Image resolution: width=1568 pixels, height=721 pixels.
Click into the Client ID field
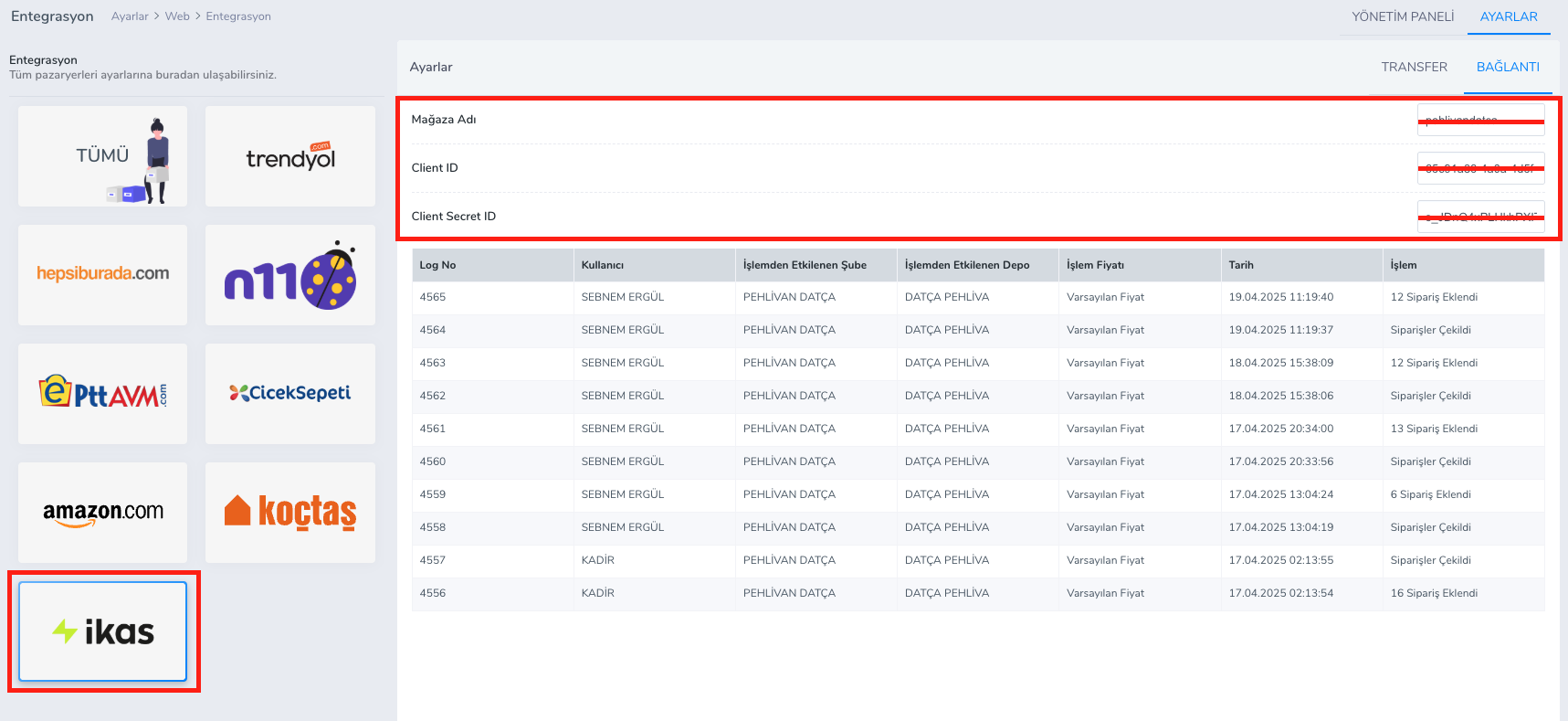[x=1480, y=168]
